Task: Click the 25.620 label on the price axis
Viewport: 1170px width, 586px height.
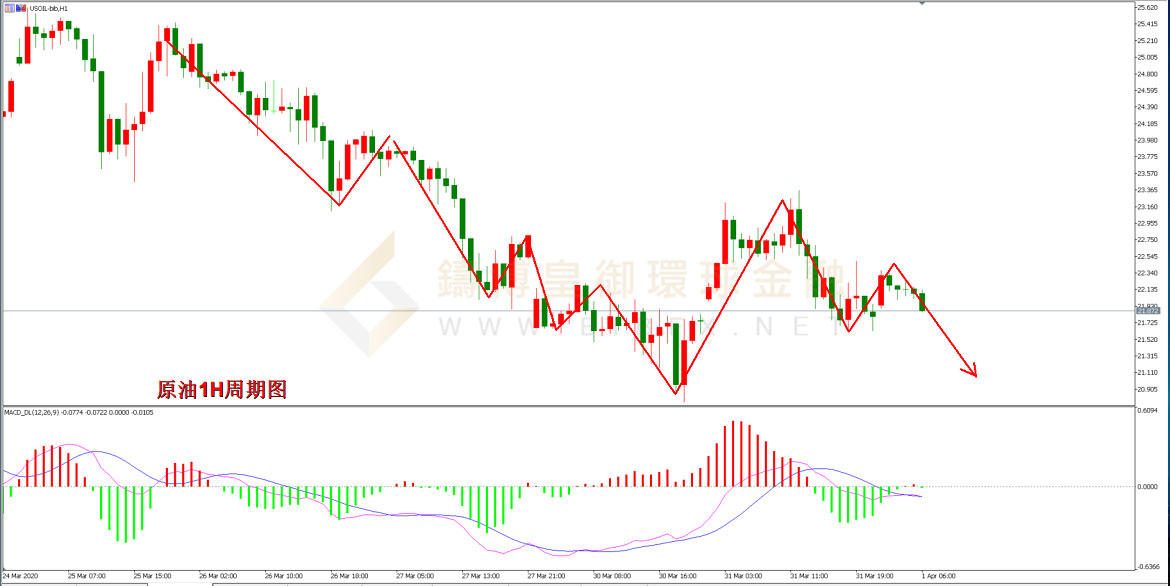Action: 1147,7
